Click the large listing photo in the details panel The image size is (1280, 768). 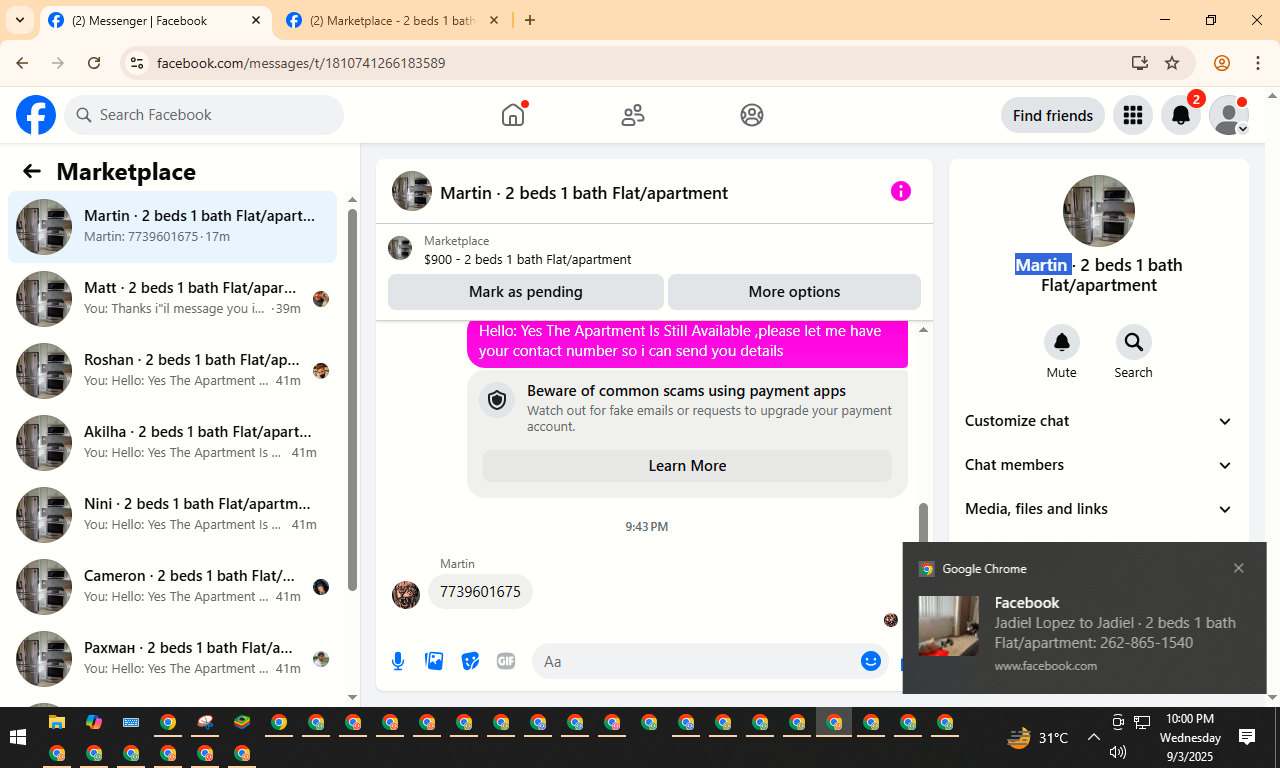tap(1099, 211)
